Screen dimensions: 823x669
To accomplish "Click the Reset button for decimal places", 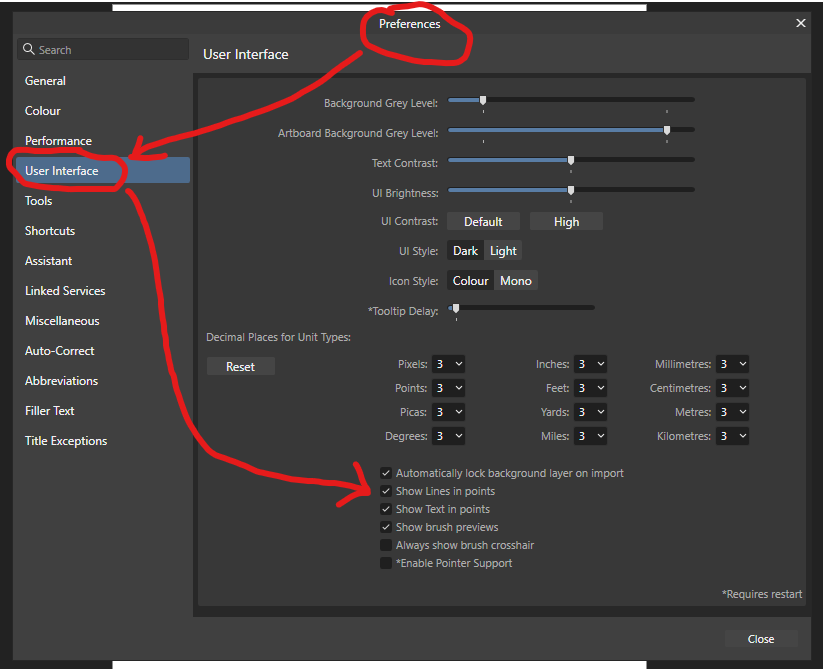I will (240, 366).
